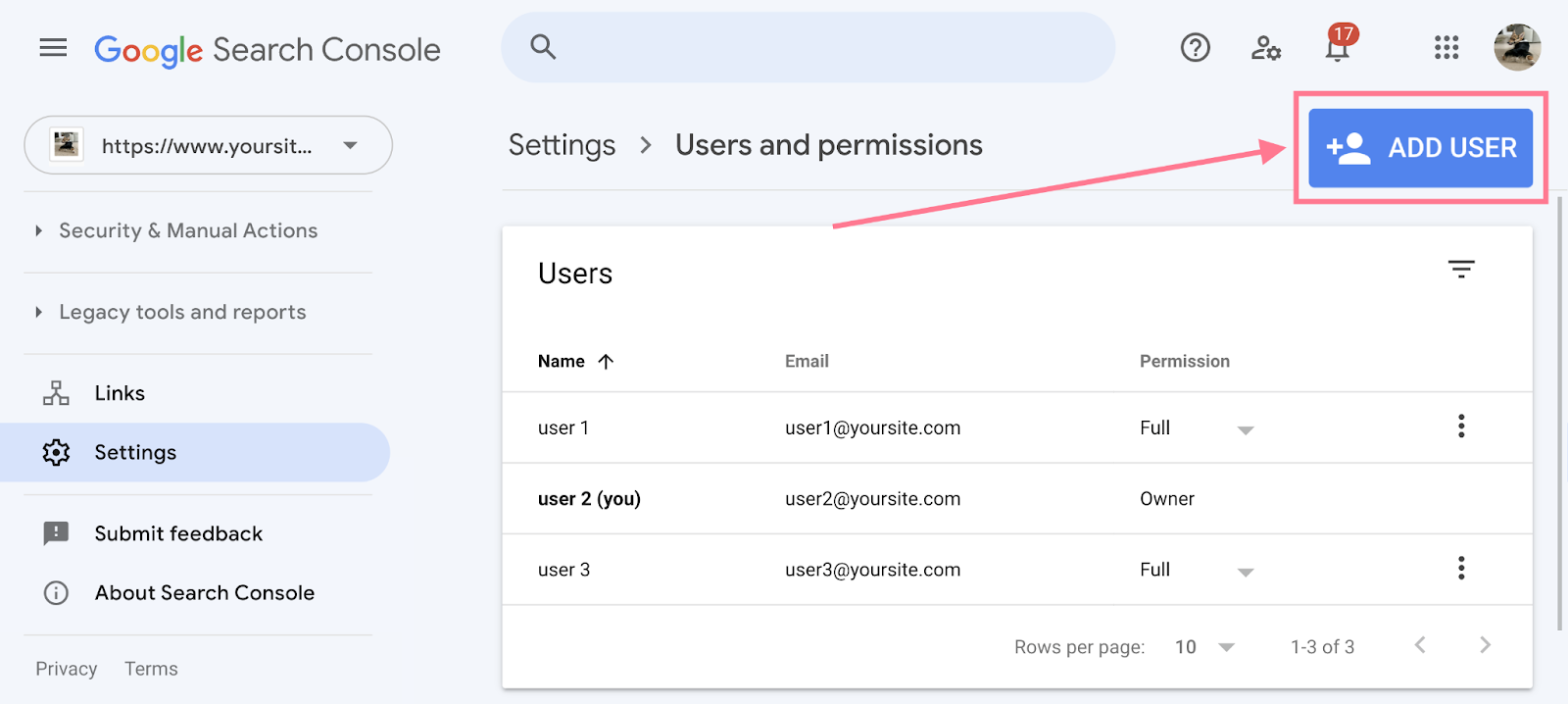Open the user settings manage icon
1568x704 pixels.
coord(1265,48)
